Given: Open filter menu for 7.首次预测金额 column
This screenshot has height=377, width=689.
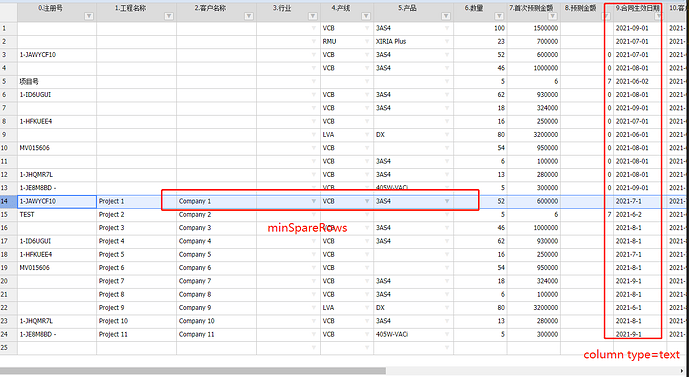Looking at the screenshot, I should click(552, 16).
